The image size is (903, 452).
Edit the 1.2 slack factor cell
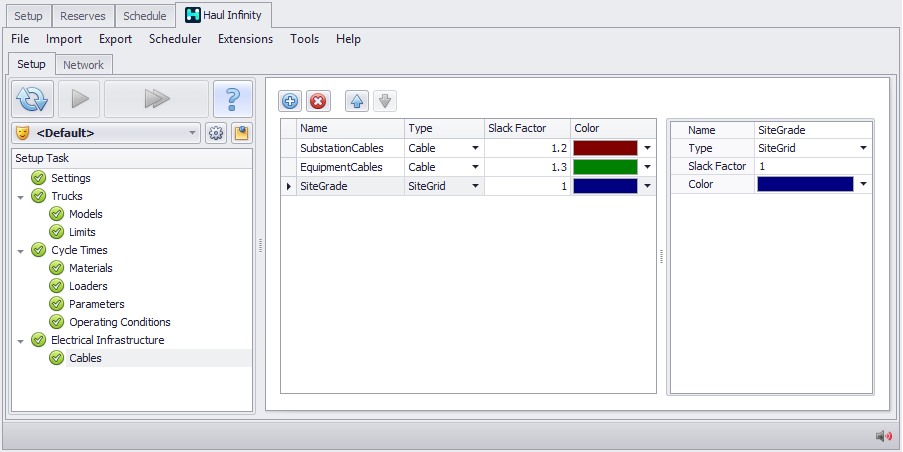click(528, 148)
